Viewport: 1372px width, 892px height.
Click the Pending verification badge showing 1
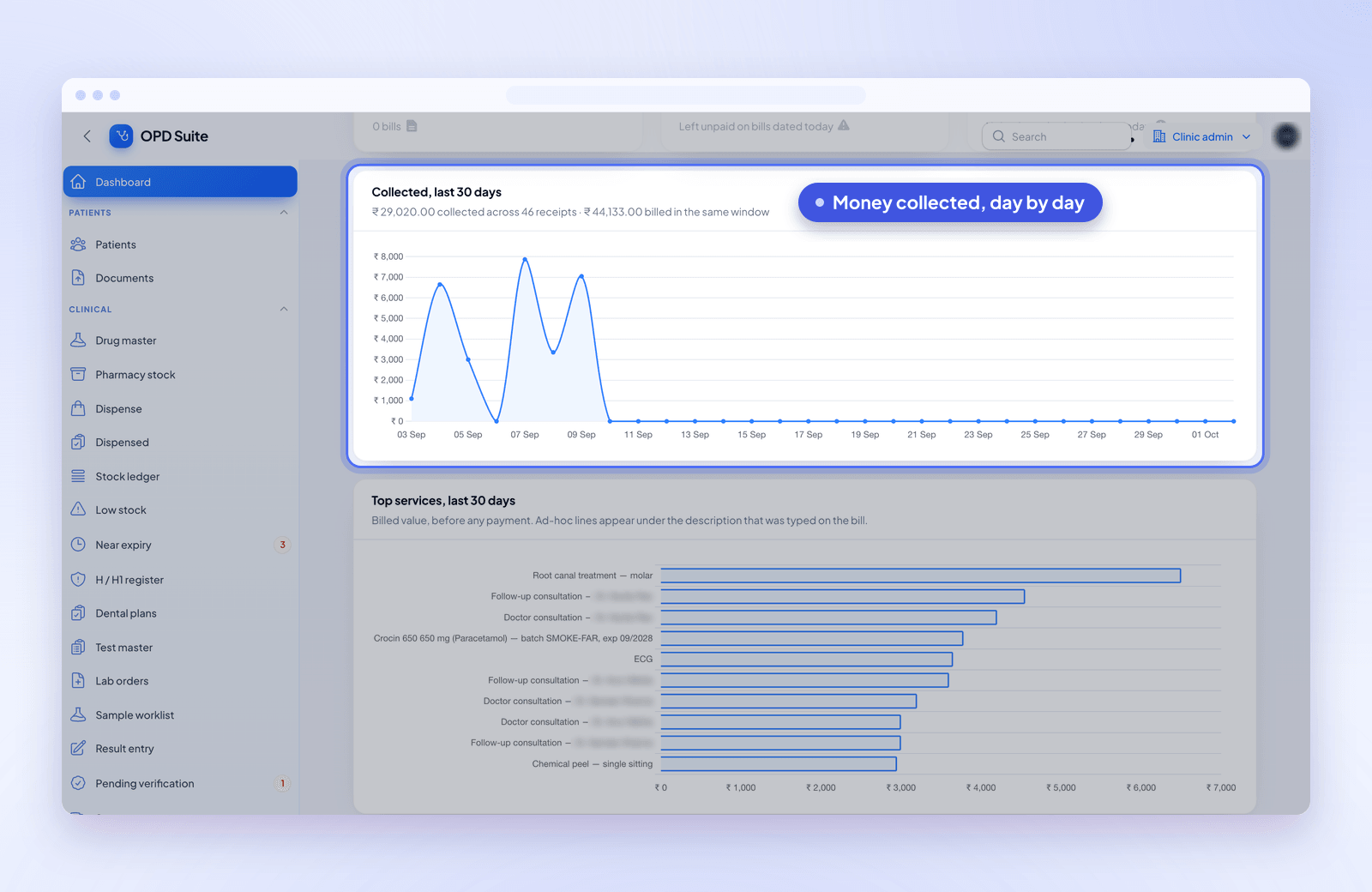point(282,783)
